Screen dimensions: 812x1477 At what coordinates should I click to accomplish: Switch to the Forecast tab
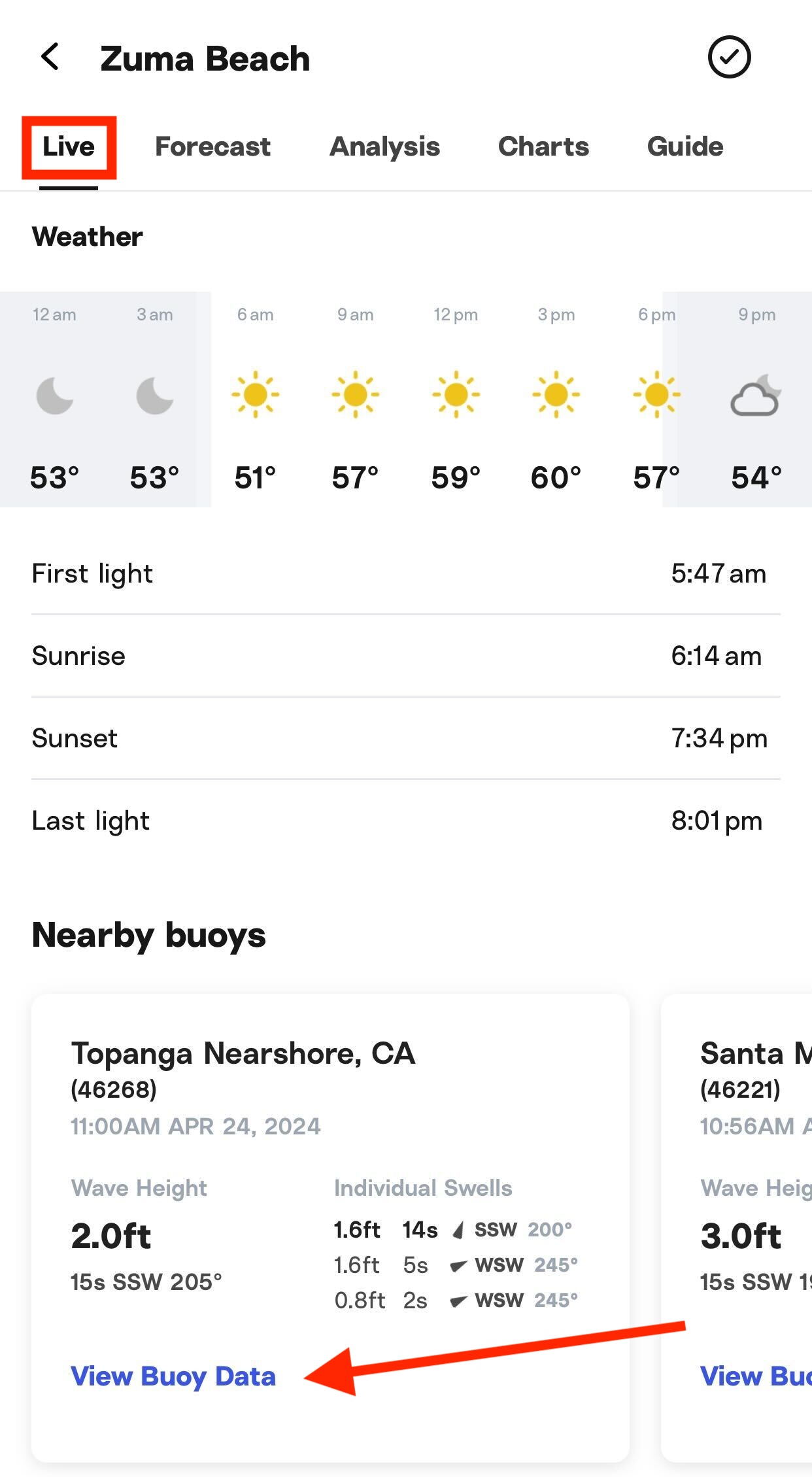click(212, 146)
